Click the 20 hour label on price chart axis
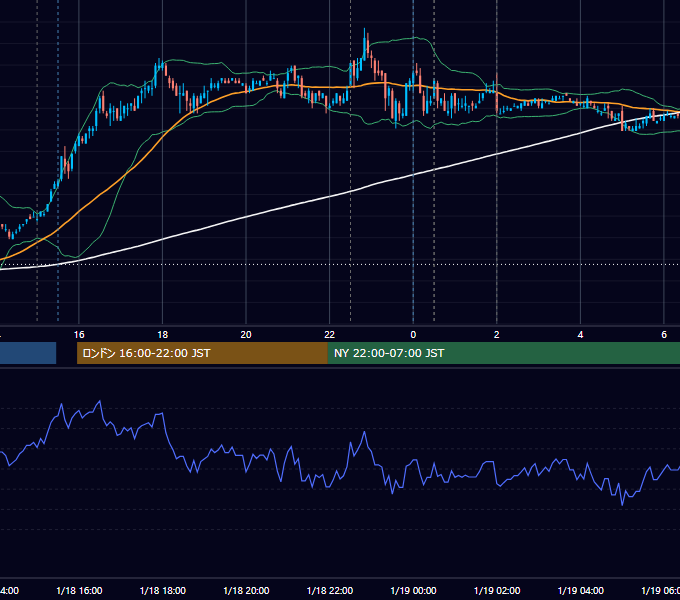680x600 pixels. coord(246,335)
